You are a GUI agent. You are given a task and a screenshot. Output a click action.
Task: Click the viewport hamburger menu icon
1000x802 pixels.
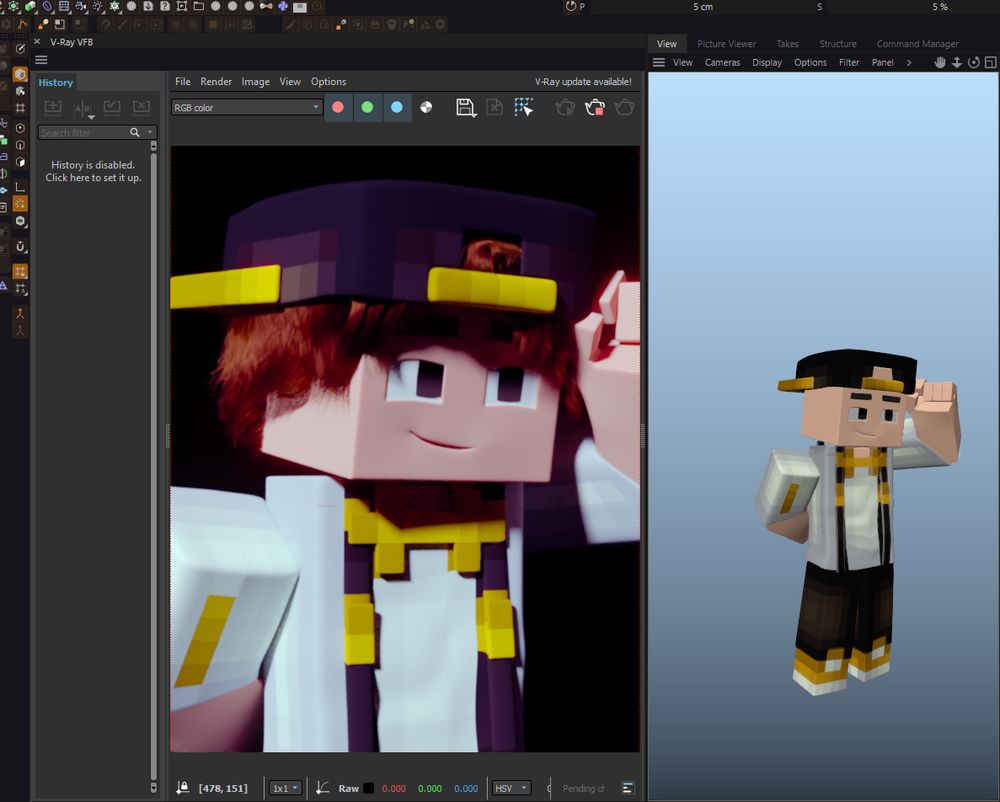tap(659, 62)
